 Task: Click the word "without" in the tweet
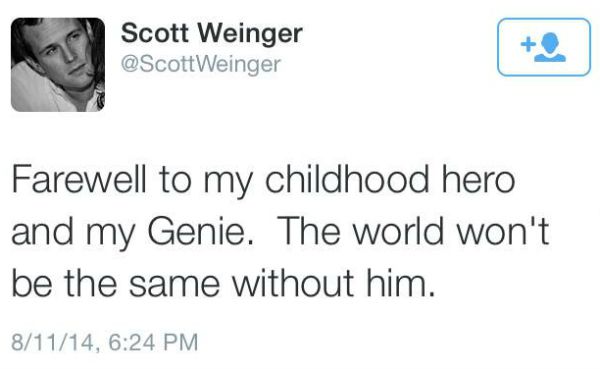pyautogui.click(x=293, y=284)
